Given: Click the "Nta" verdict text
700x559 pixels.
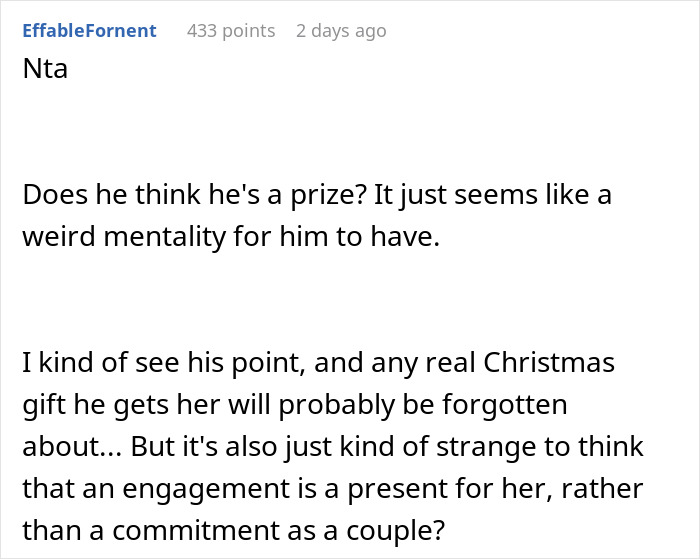Looking at the screenshot, I should click(x=45, y=71).
